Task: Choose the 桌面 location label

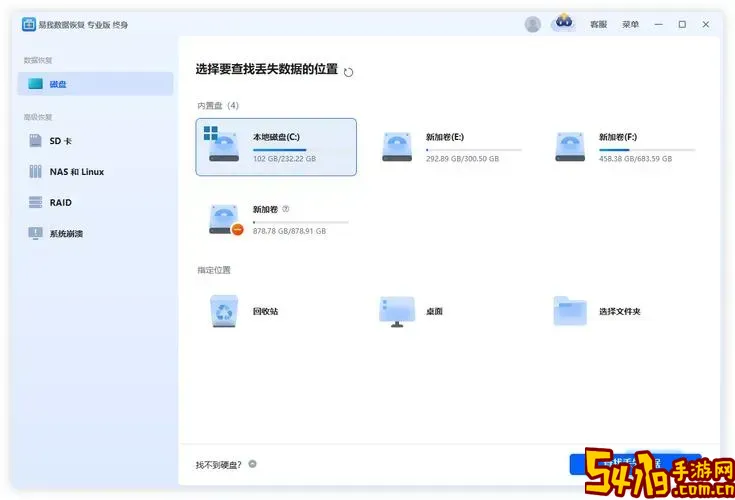Action: click(434, 311)
